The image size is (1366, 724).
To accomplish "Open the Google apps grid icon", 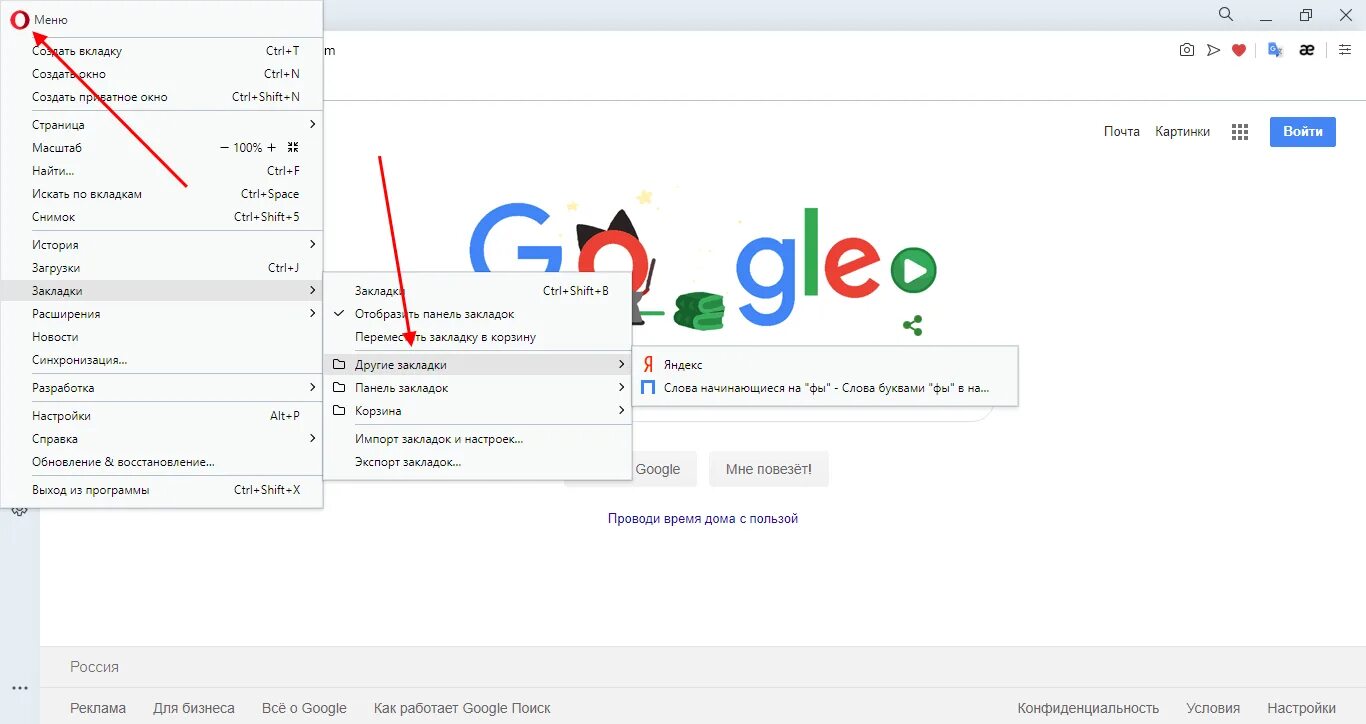I will tap(1240, 132).
